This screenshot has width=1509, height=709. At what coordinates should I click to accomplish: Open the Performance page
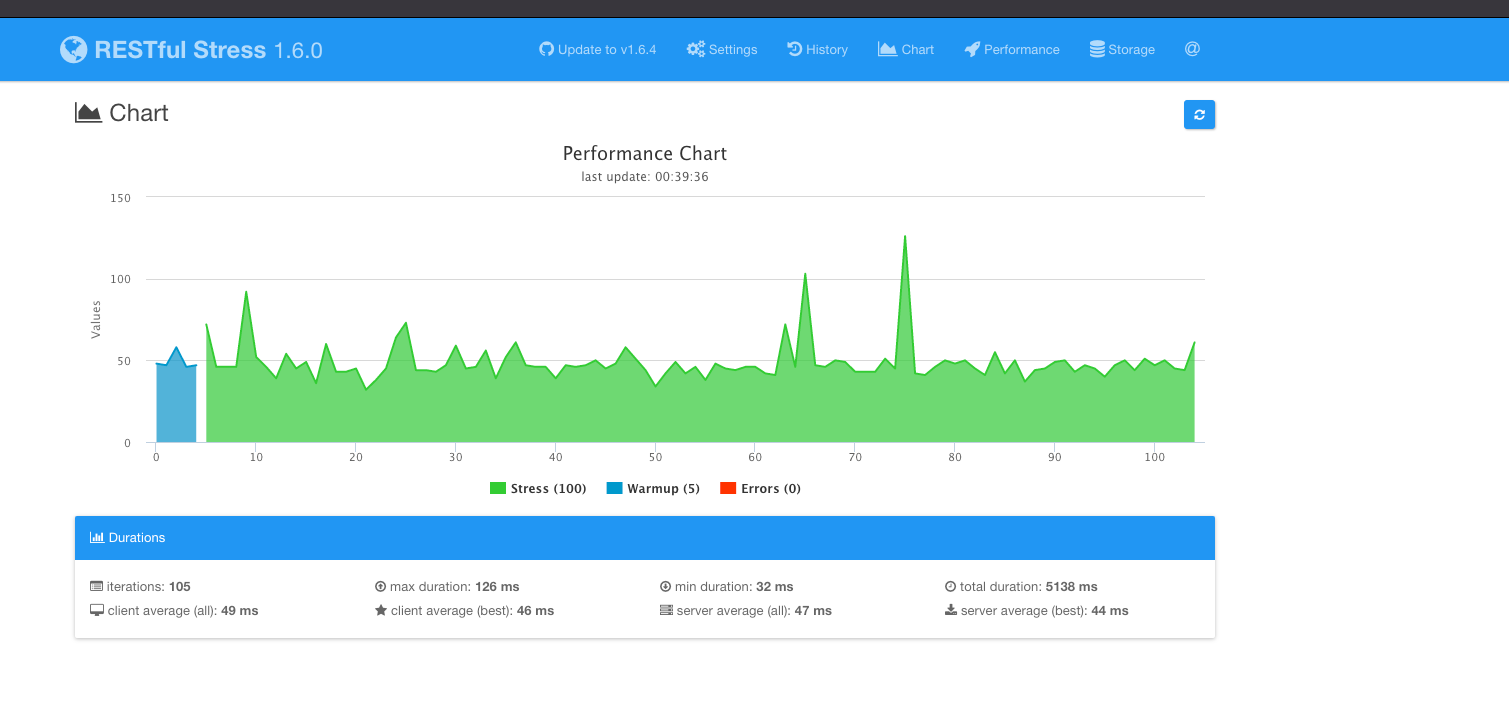(x=1012, y=49)
